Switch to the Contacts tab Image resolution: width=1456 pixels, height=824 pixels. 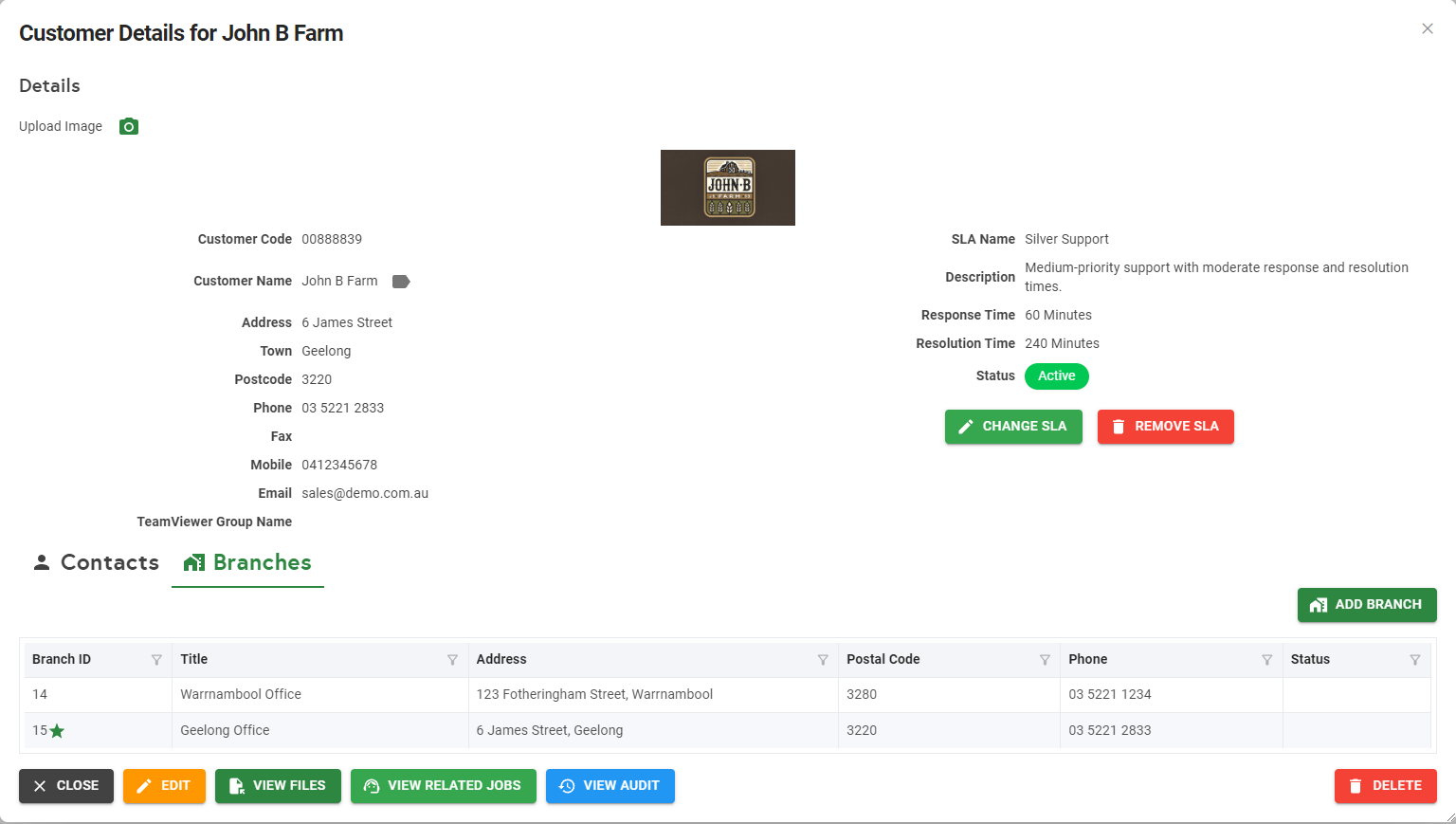click(96, 562)
